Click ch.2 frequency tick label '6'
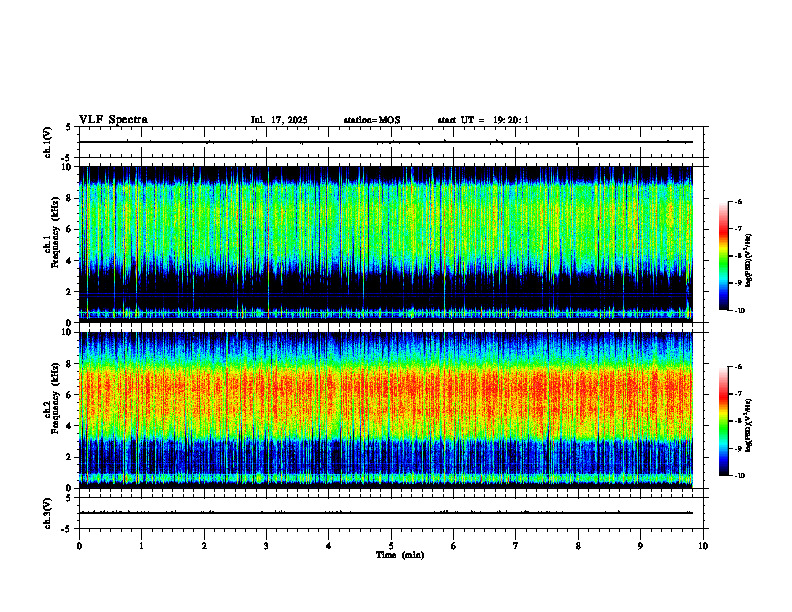This screenshot has width=792, height=612. click(x=70, y=395)
